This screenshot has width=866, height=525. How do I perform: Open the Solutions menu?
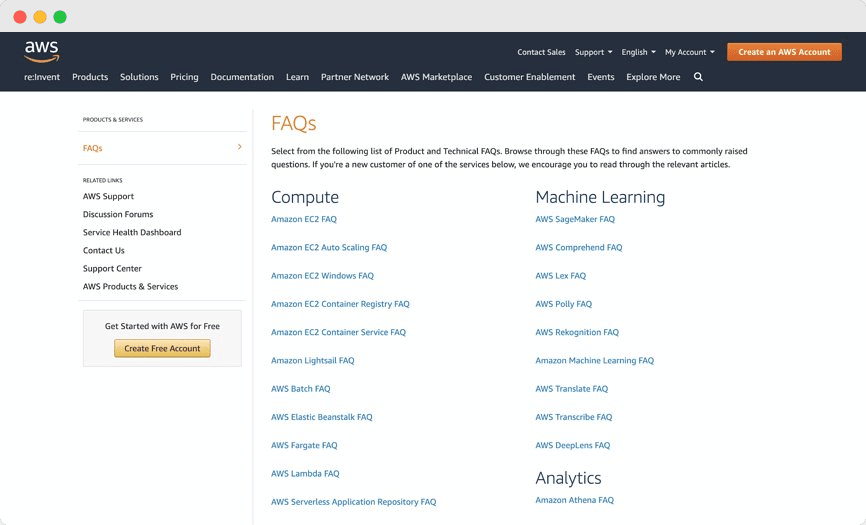[x=139, y=77]
